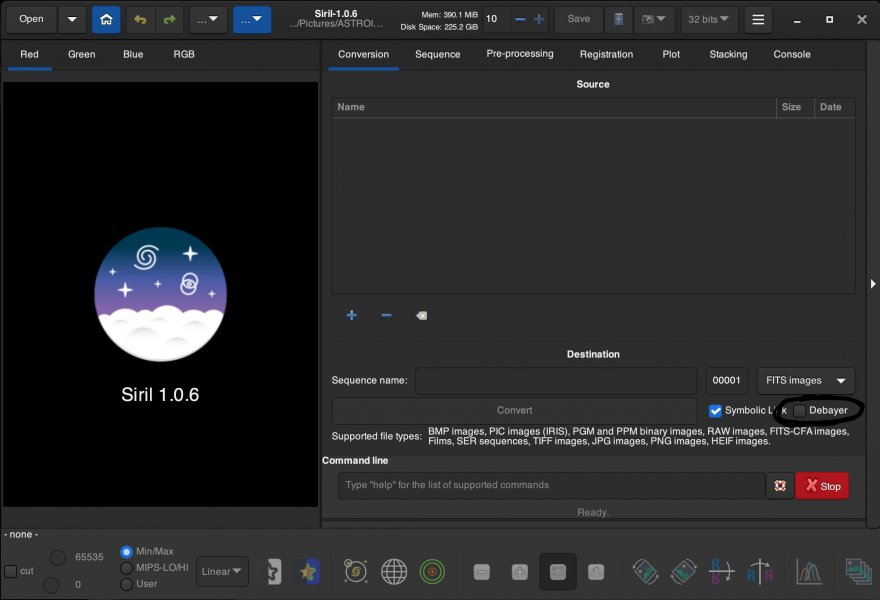The image size is (880, 600).
Task: Open the 32 bits depth dropdown
Action: (x=709, y=19)
